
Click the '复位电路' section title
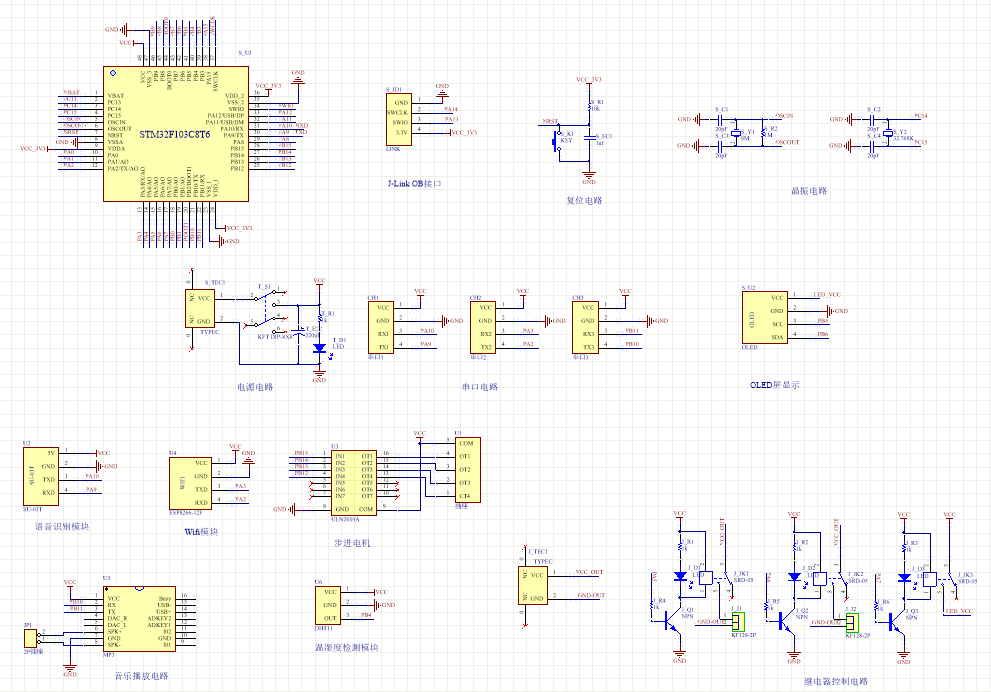pyautogui.click(x=584, y=200)
